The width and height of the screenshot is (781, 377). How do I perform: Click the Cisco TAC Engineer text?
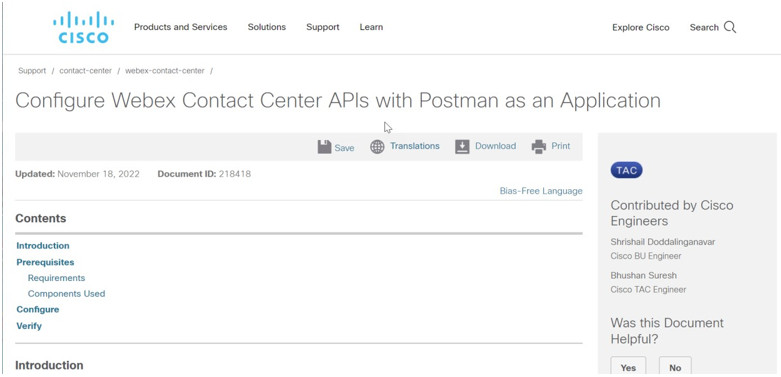pyautogui.click(x=648, y=289)
